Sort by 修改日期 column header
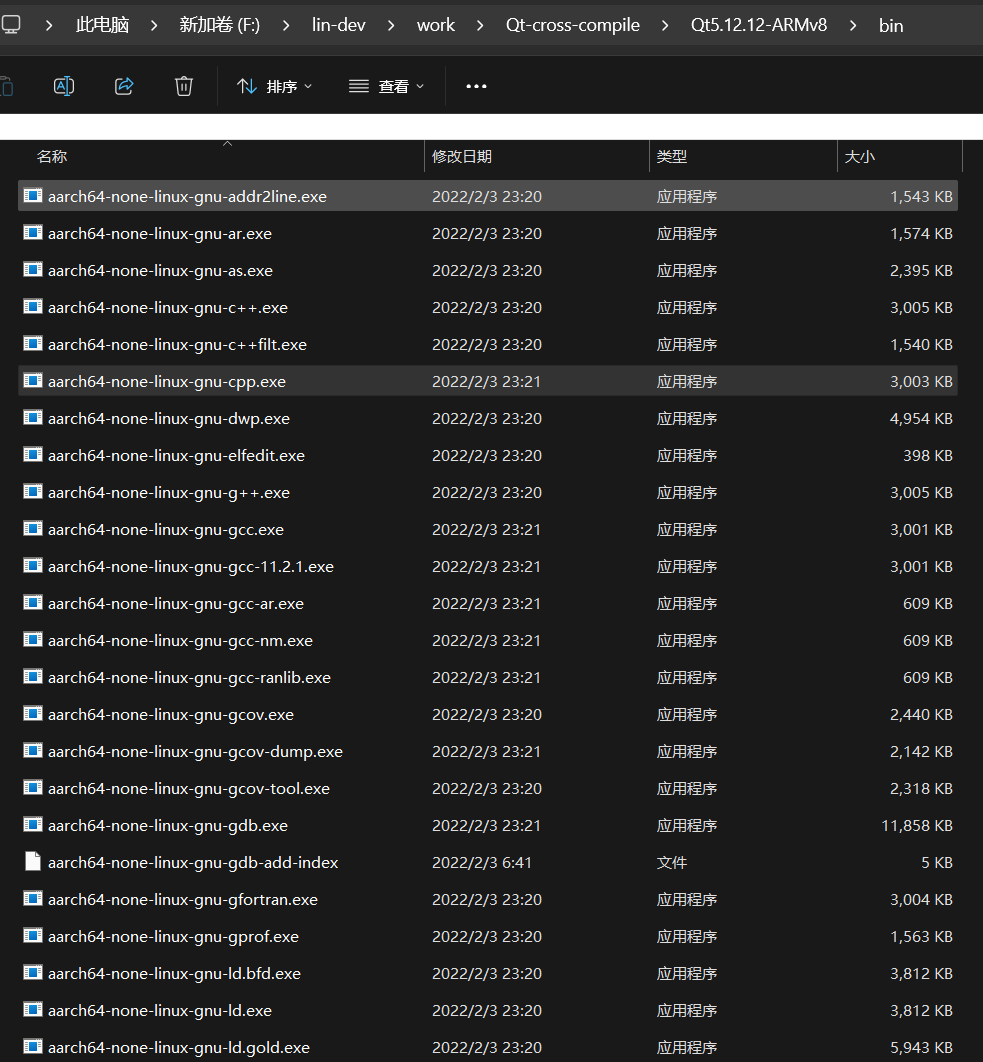Image resolution: width=983 pixels, height=1062 pixels. coord(462,156)
